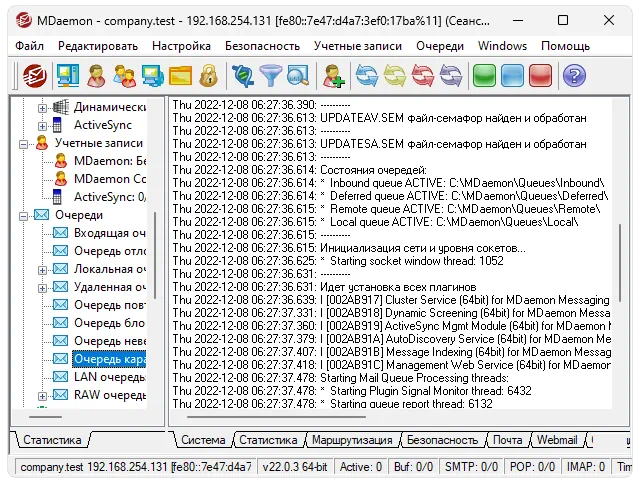Select the highlighted Очередь карантина item

coord(109,359)
